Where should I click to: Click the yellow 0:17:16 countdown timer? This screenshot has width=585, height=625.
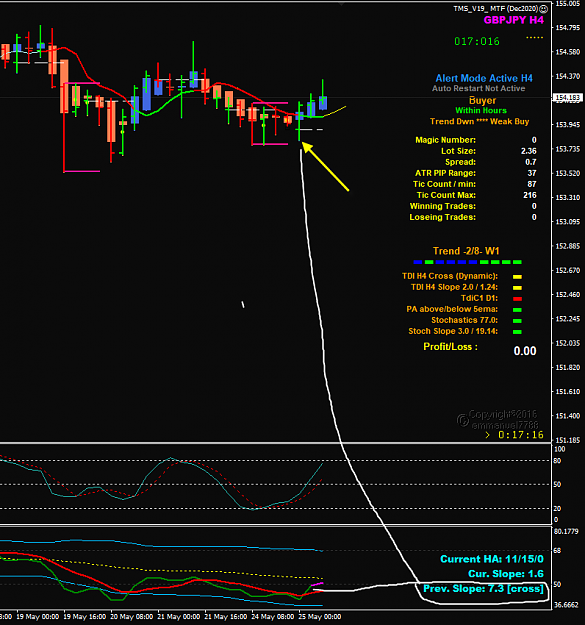pyautogui.click(x=521, y=435)
